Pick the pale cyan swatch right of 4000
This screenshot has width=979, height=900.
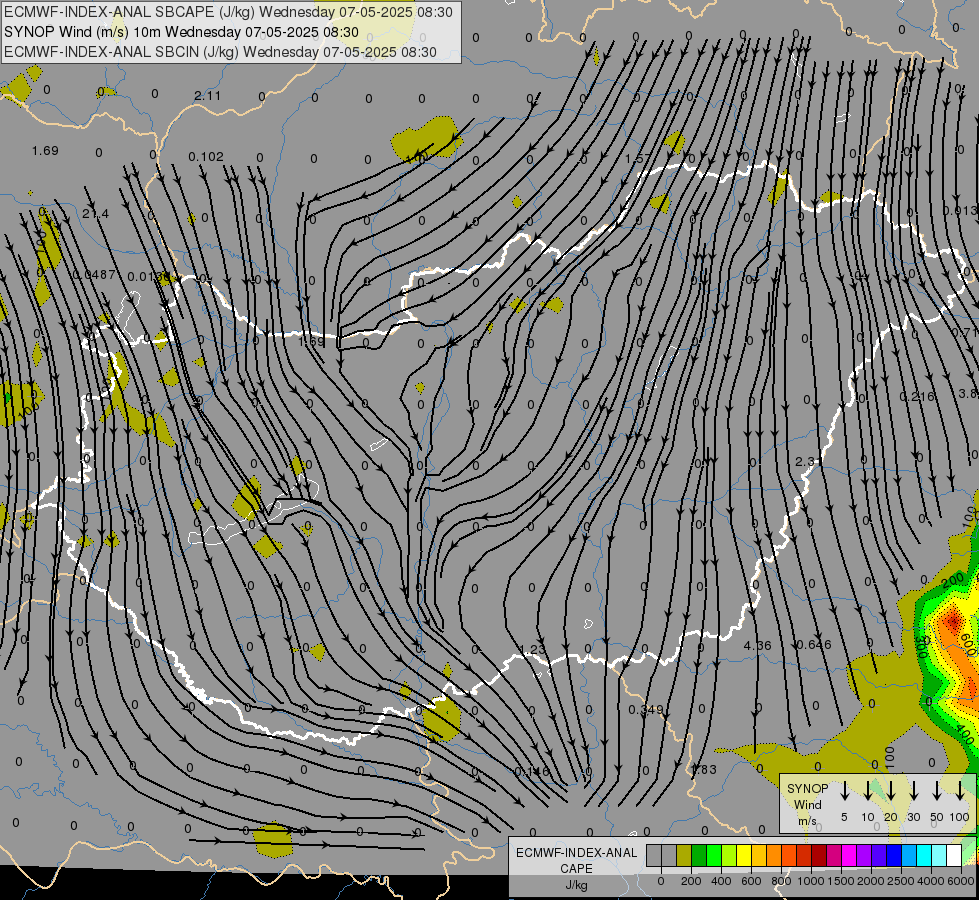coord(940,855)
